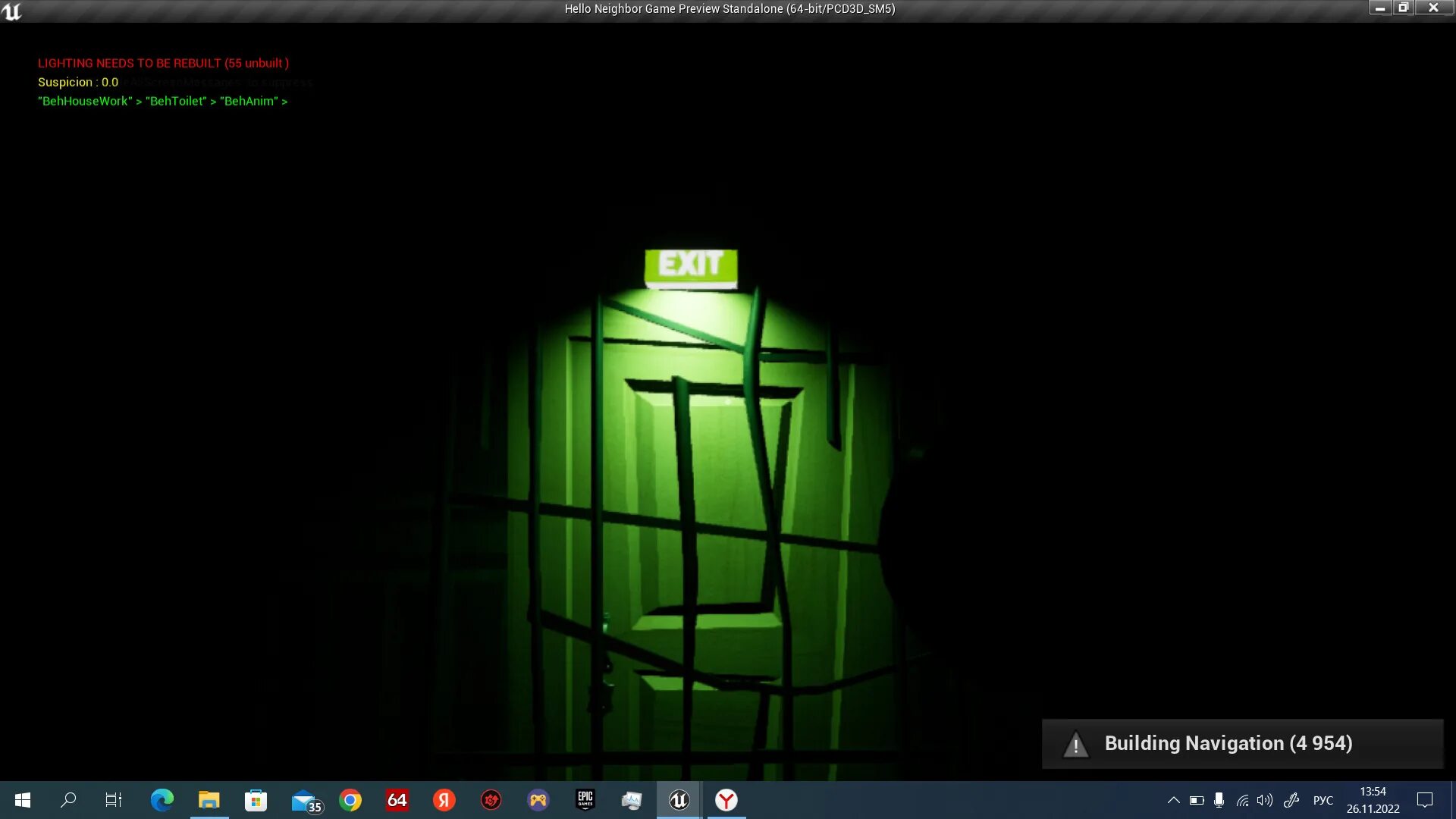This screenshot has width=1456, height=819.
Task: Switch to the Unreal Engine taskbar window
Action: pos(679,800)
